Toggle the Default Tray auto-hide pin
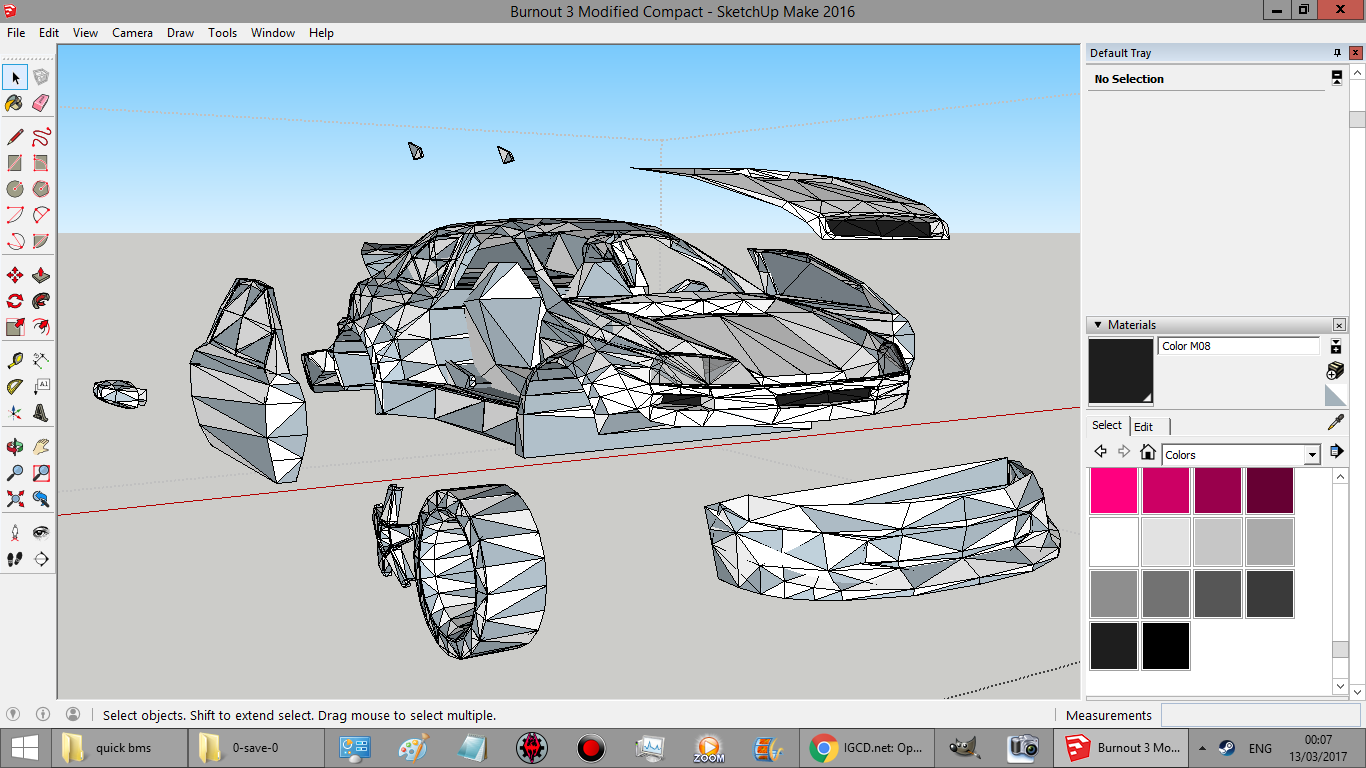 pos(1337,53)
